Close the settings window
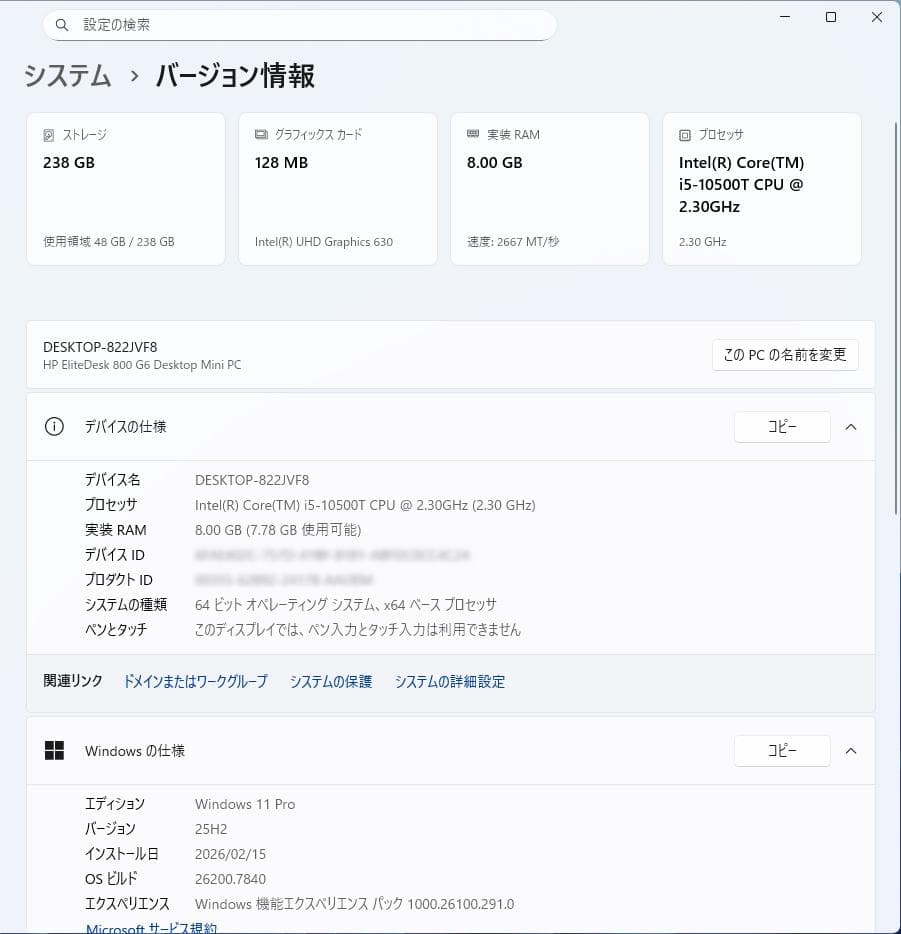Image resolution: width=901 pixels, height=934 pixels. point(877,17)
